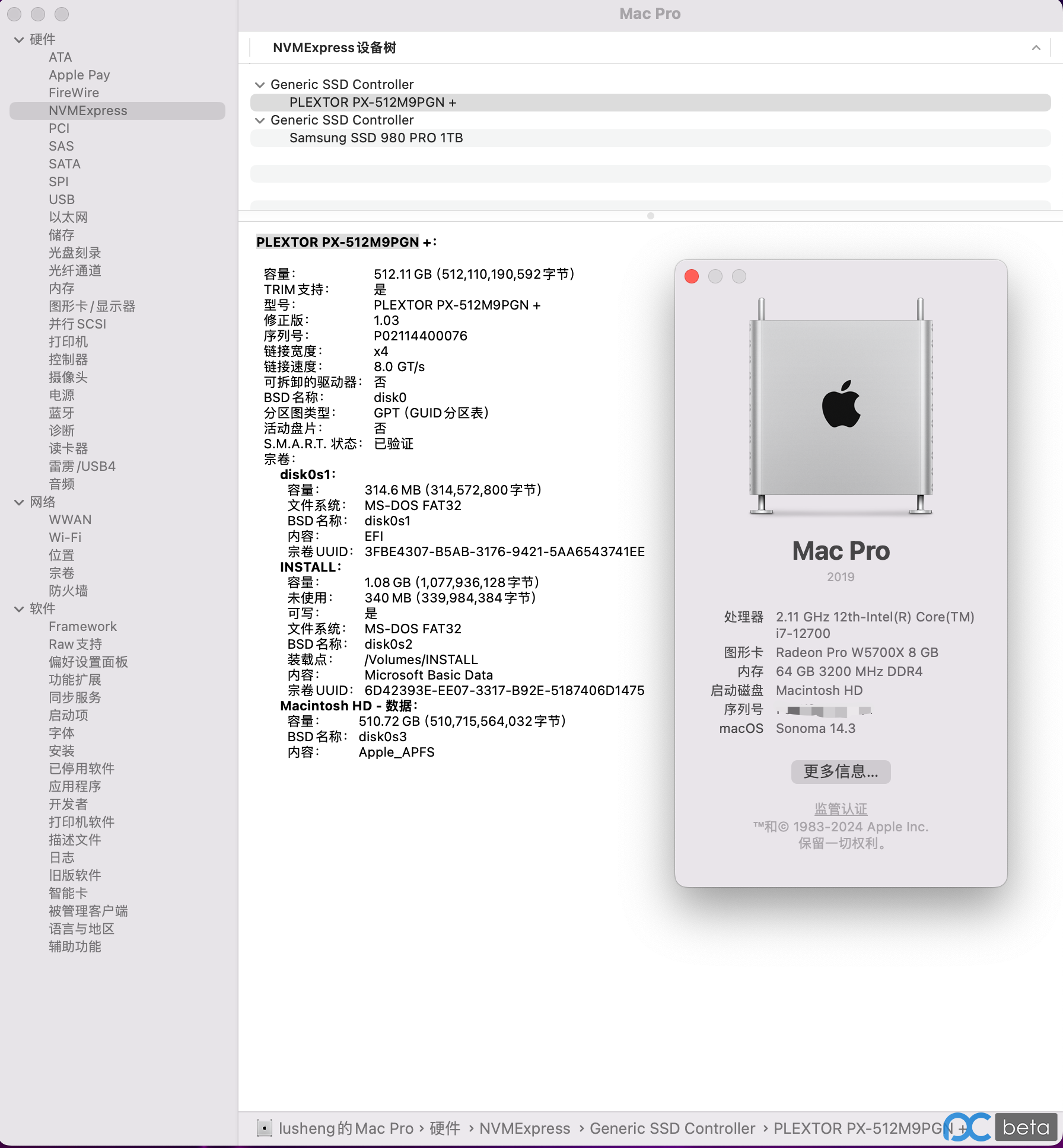Screen dimensions: 1063x1148
Task: Collapse the 软件 software section
Action: point(19,609)
